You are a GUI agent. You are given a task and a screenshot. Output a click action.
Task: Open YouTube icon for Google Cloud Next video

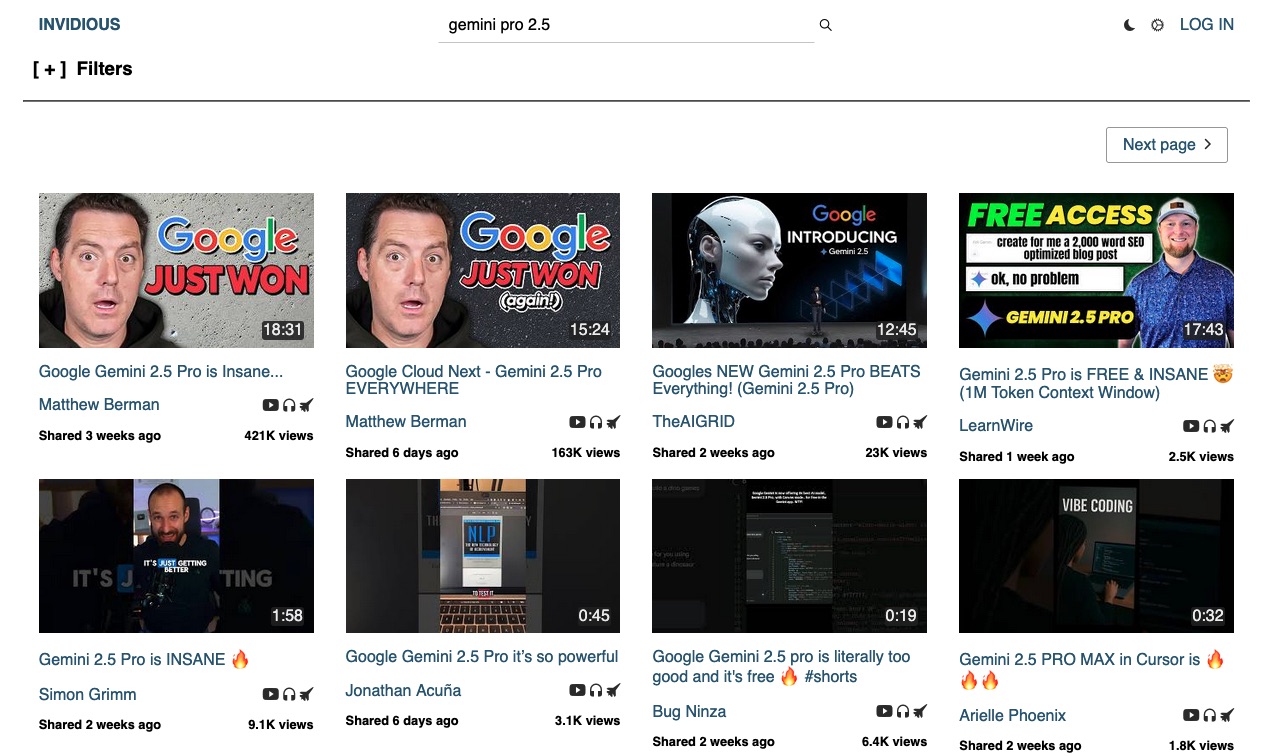coord(577,423)
